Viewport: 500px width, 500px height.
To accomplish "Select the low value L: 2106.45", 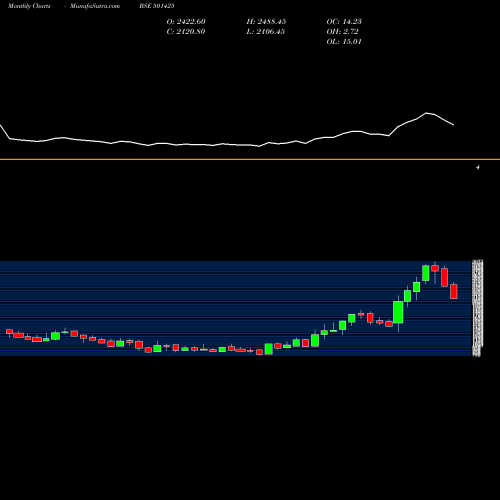I will (x=266, y=32).
